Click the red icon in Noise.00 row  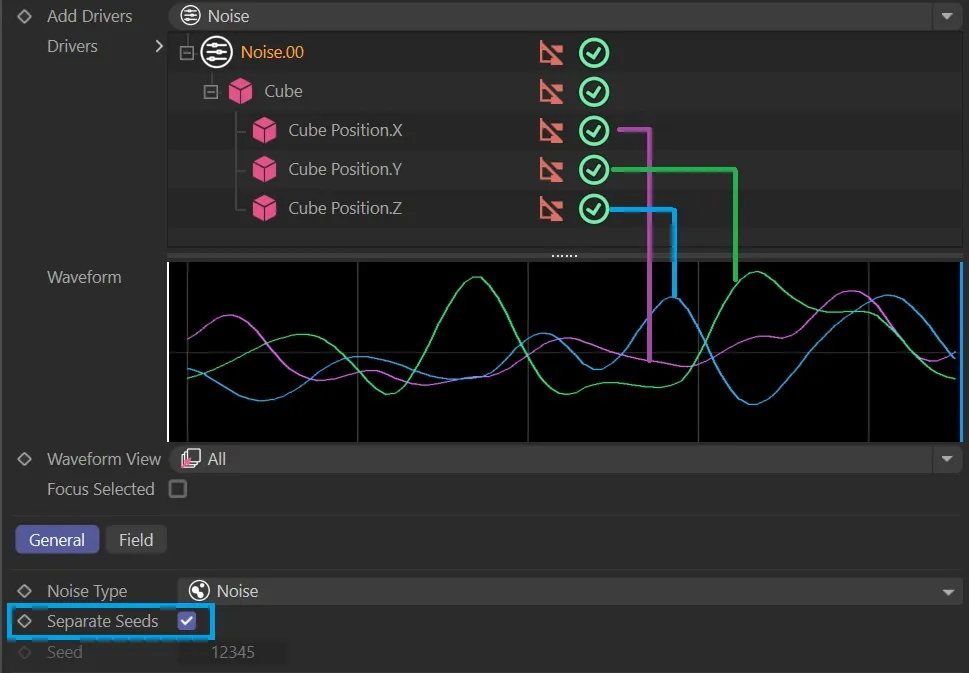coord(551,53)
